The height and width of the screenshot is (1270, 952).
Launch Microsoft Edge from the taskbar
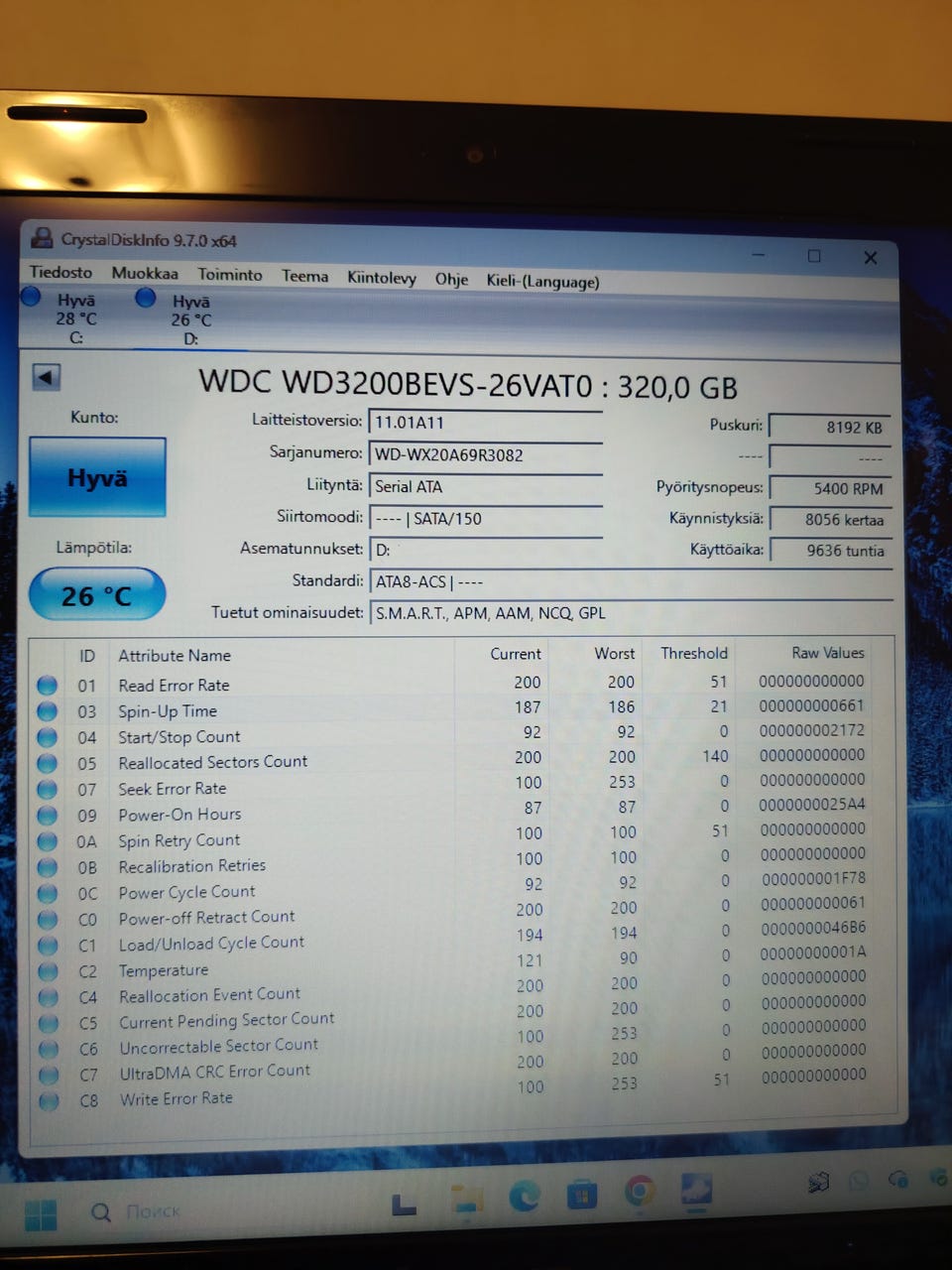click(524, 1196)
